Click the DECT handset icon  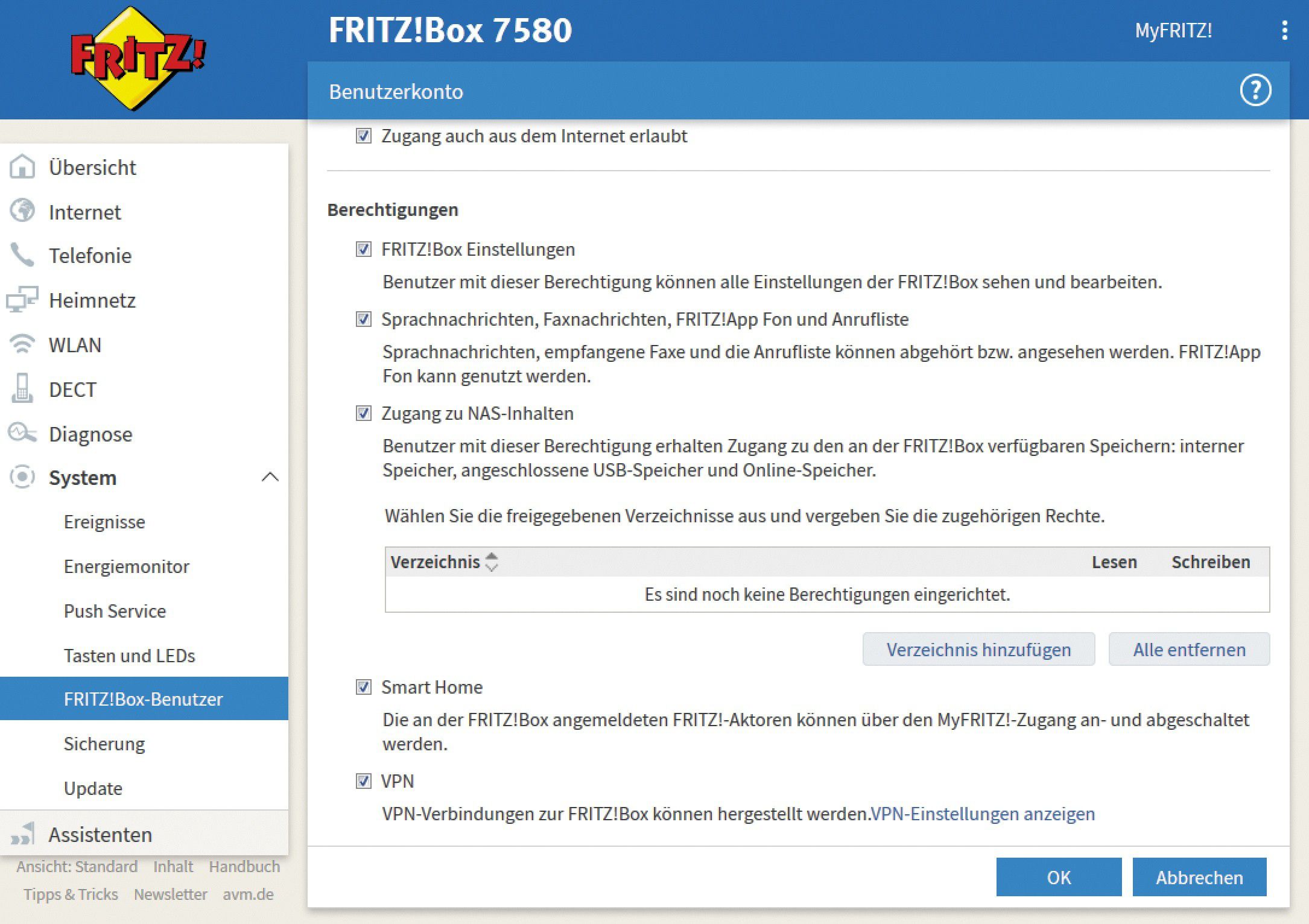pyautogui.click(x=22, y=389)
